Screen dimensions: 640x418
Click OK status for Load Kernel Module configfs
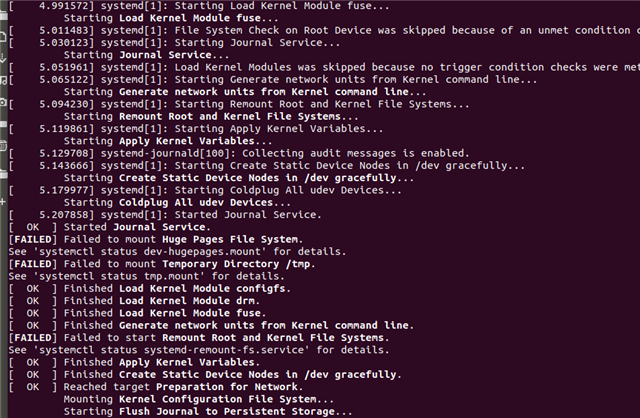33,288
